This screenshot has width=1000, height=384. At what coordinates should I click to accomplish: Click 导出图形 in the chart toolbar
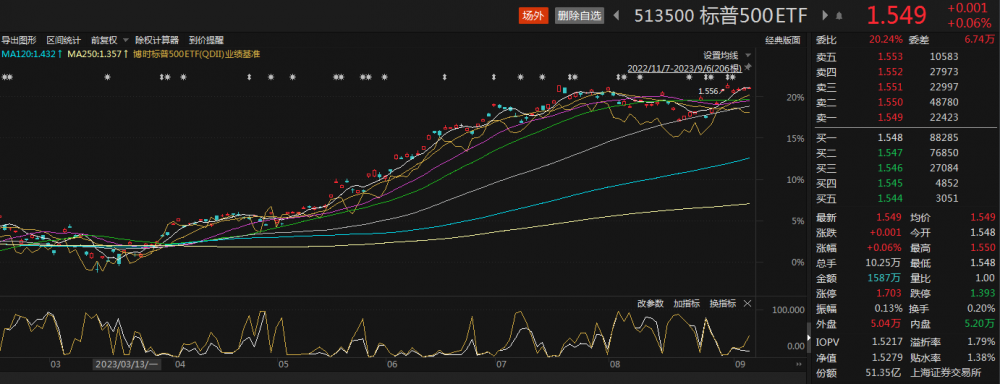(18, 40)
